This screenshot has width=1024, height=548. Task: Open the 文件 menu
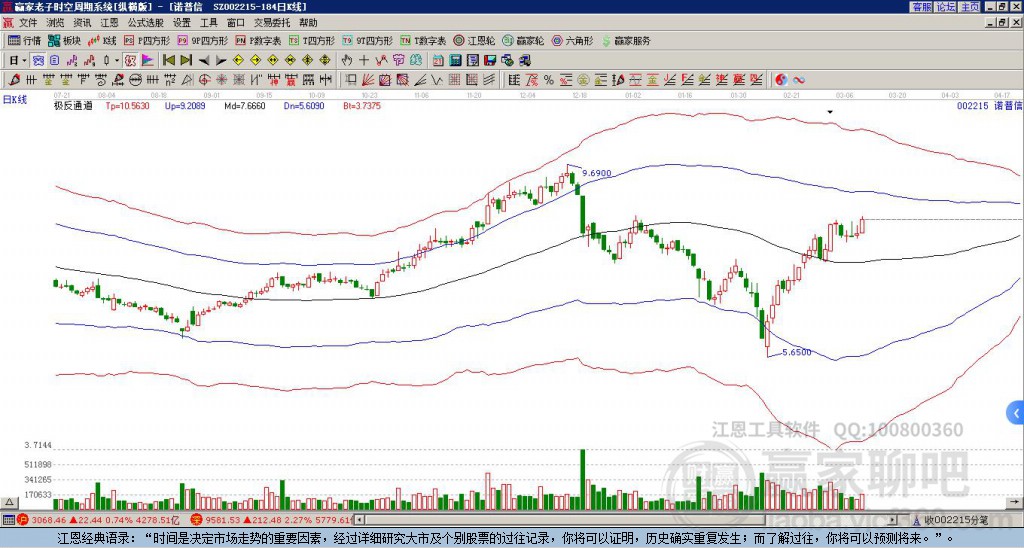28,23
